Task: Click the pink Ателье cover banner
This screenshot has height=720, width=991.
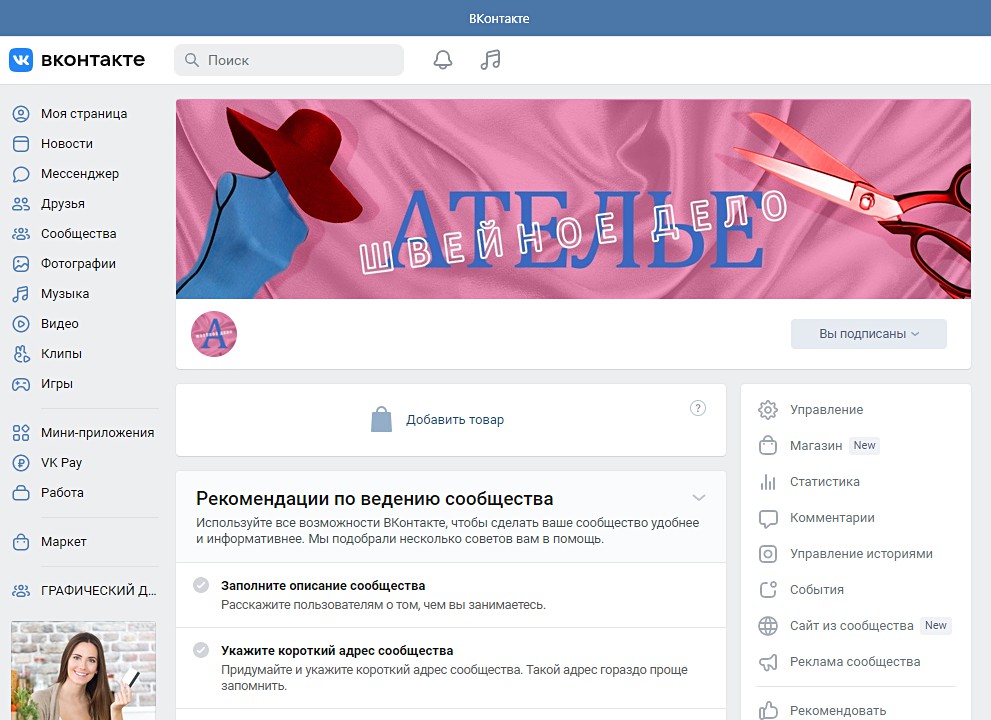Action: [573, 199]
